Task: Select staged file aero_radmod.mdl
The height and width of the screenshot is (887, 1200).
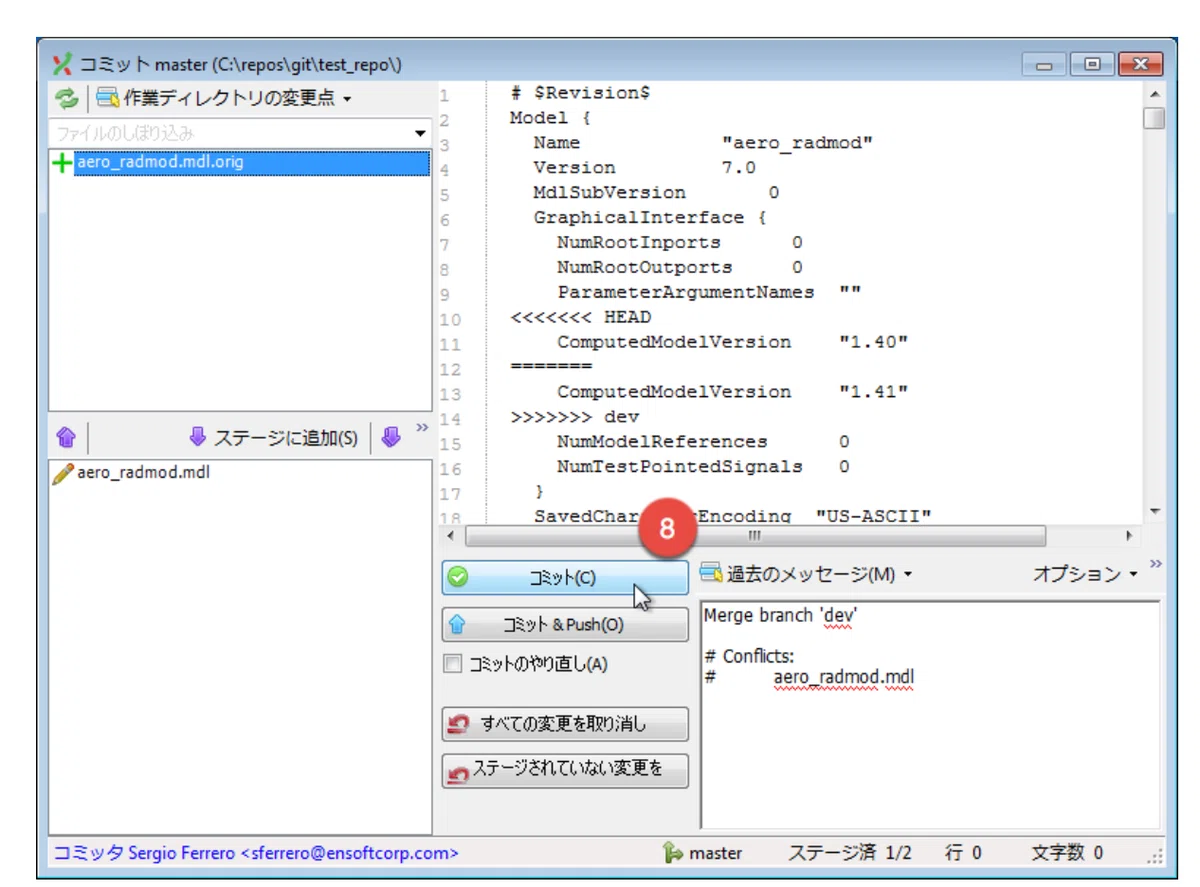Action: 240,473
